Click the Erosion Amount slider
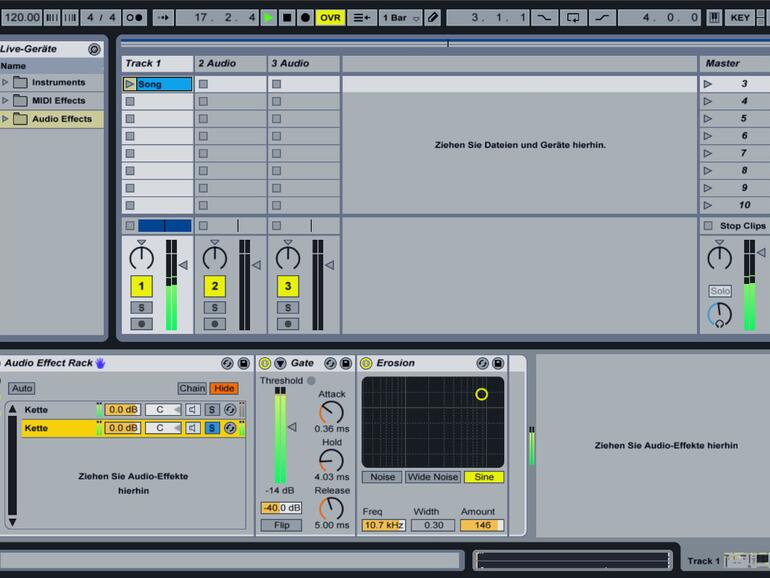 [482, 525]
